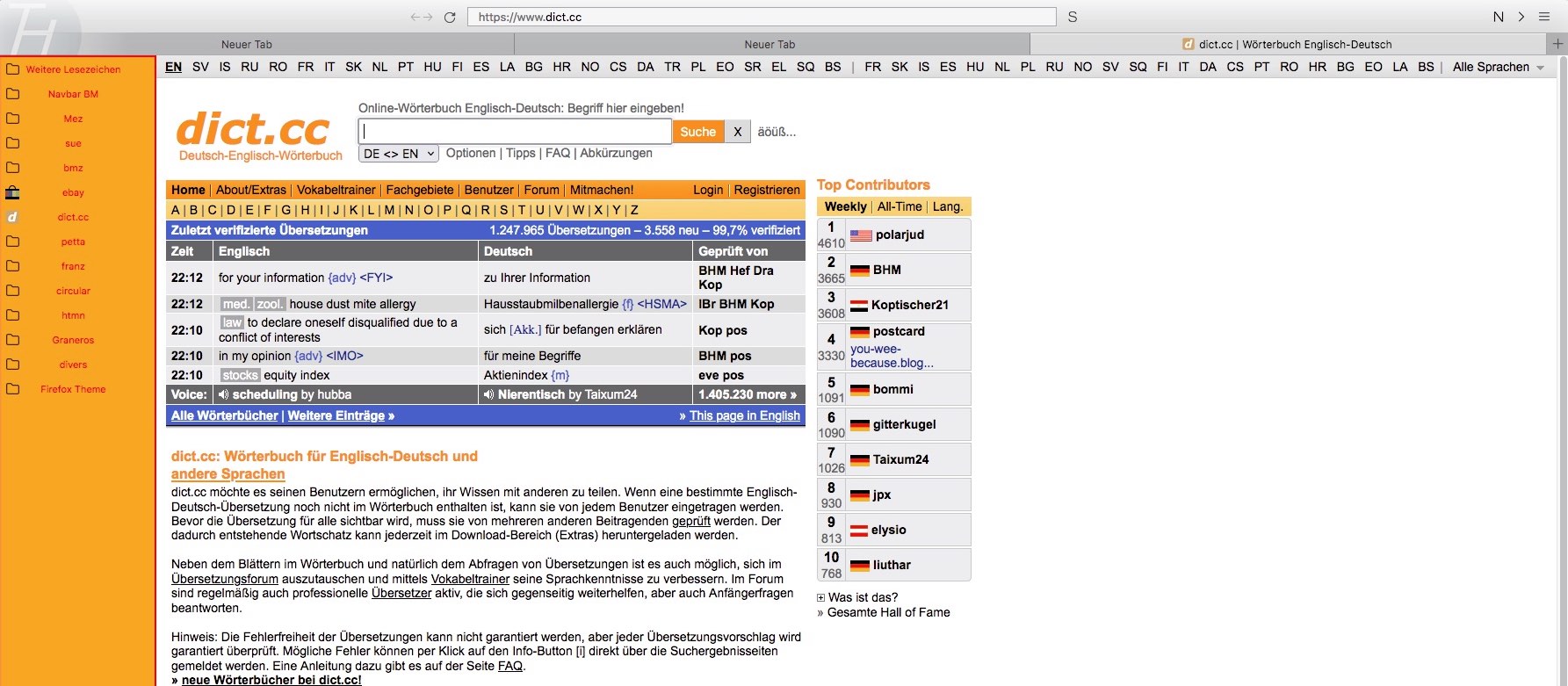Viewport: 1568px width, 686px height.
Task: Open the Weitere Lesezeichen bookmark folder icon
Action: [12, 69]
